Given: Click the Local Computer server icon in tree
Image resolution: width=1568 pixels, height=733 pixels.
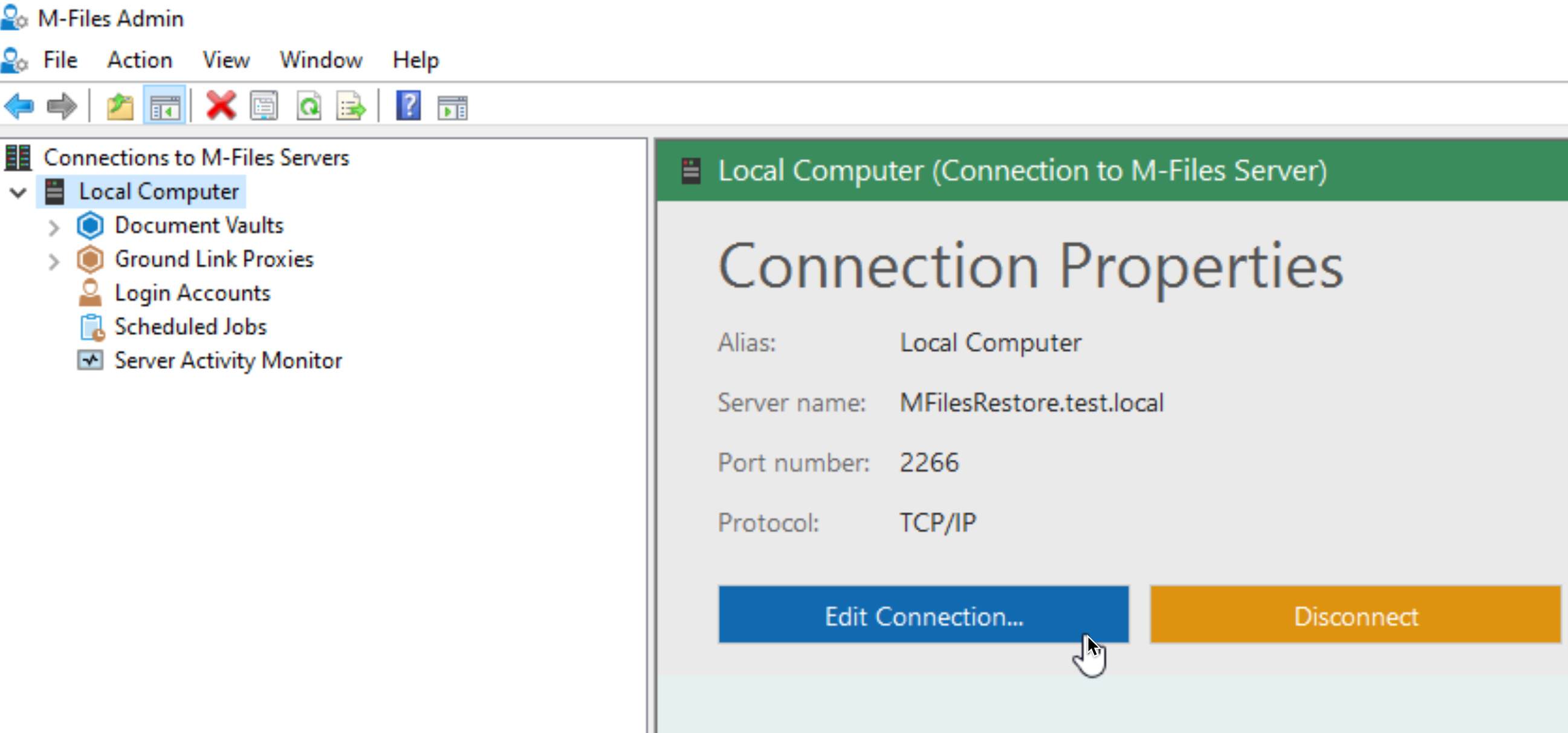Looking at the screenshot, I should pyautogui.click(x=55, y=192).
